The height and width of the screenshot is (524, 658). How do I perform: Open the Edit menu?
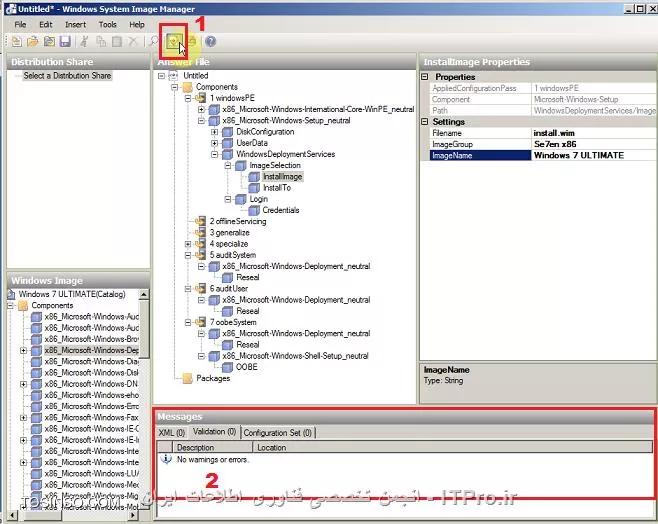[45, 24]
